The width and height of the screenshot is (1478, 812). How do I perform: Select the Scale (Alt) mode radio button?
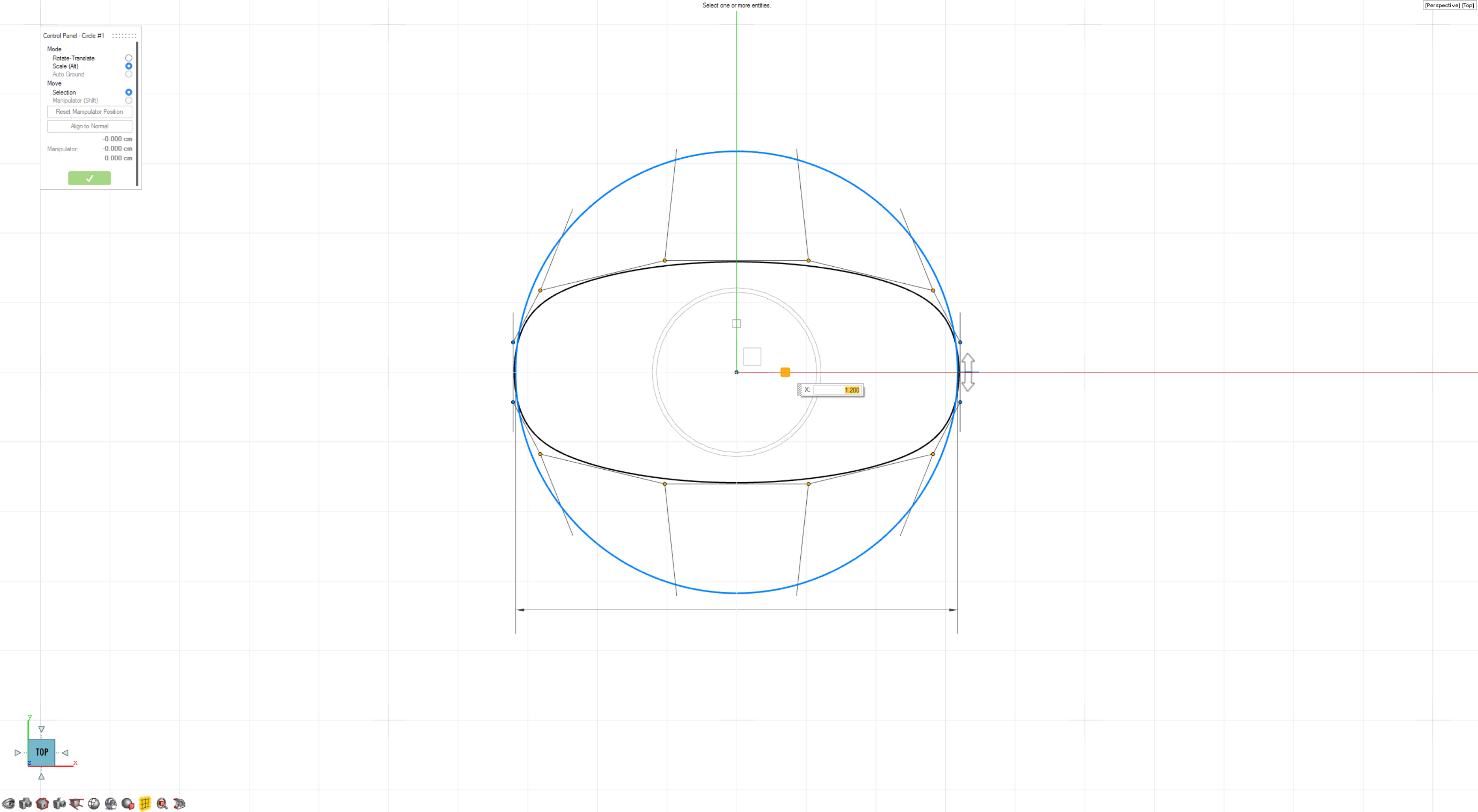click(x=129, y=66)
